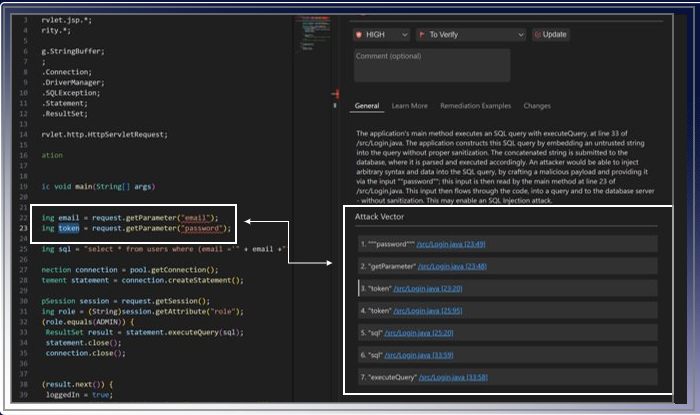The width and height of the screenshot is (700, 415).
Task: Click the "email" string on line 22
Action: pos(195,218)
